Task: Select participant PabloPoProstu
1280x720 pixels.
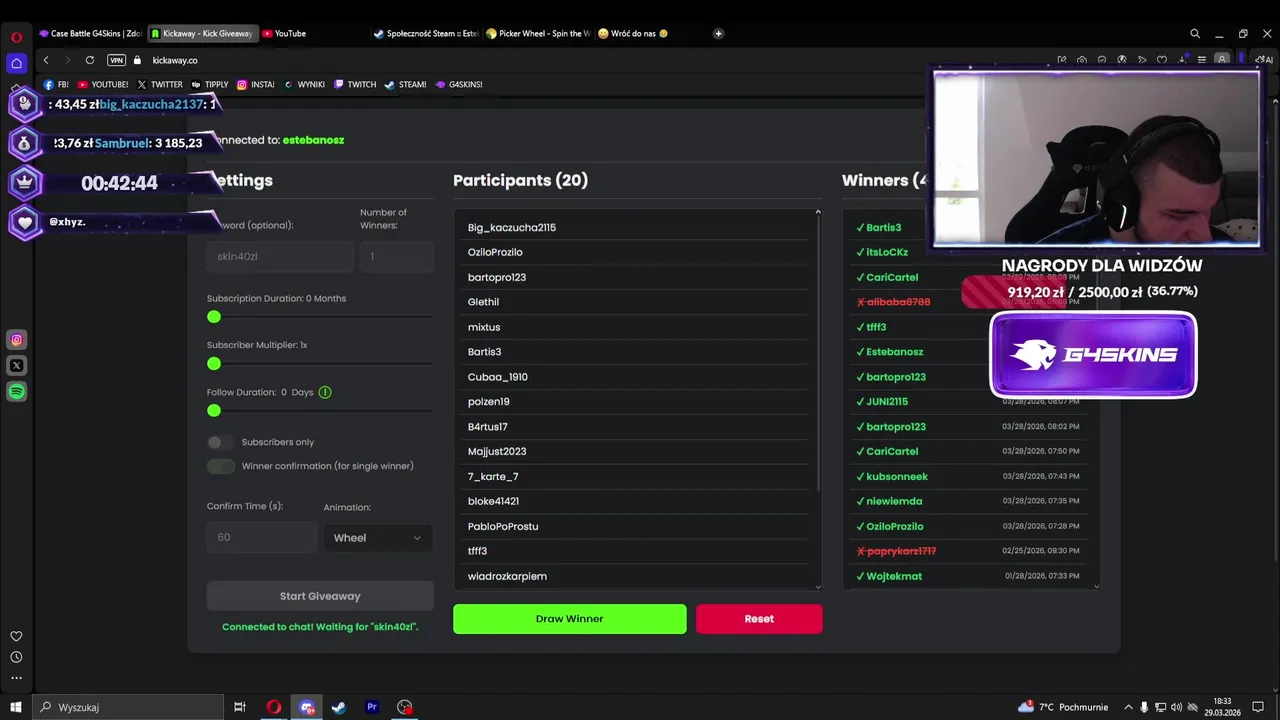Action: (x=503, y=526)
